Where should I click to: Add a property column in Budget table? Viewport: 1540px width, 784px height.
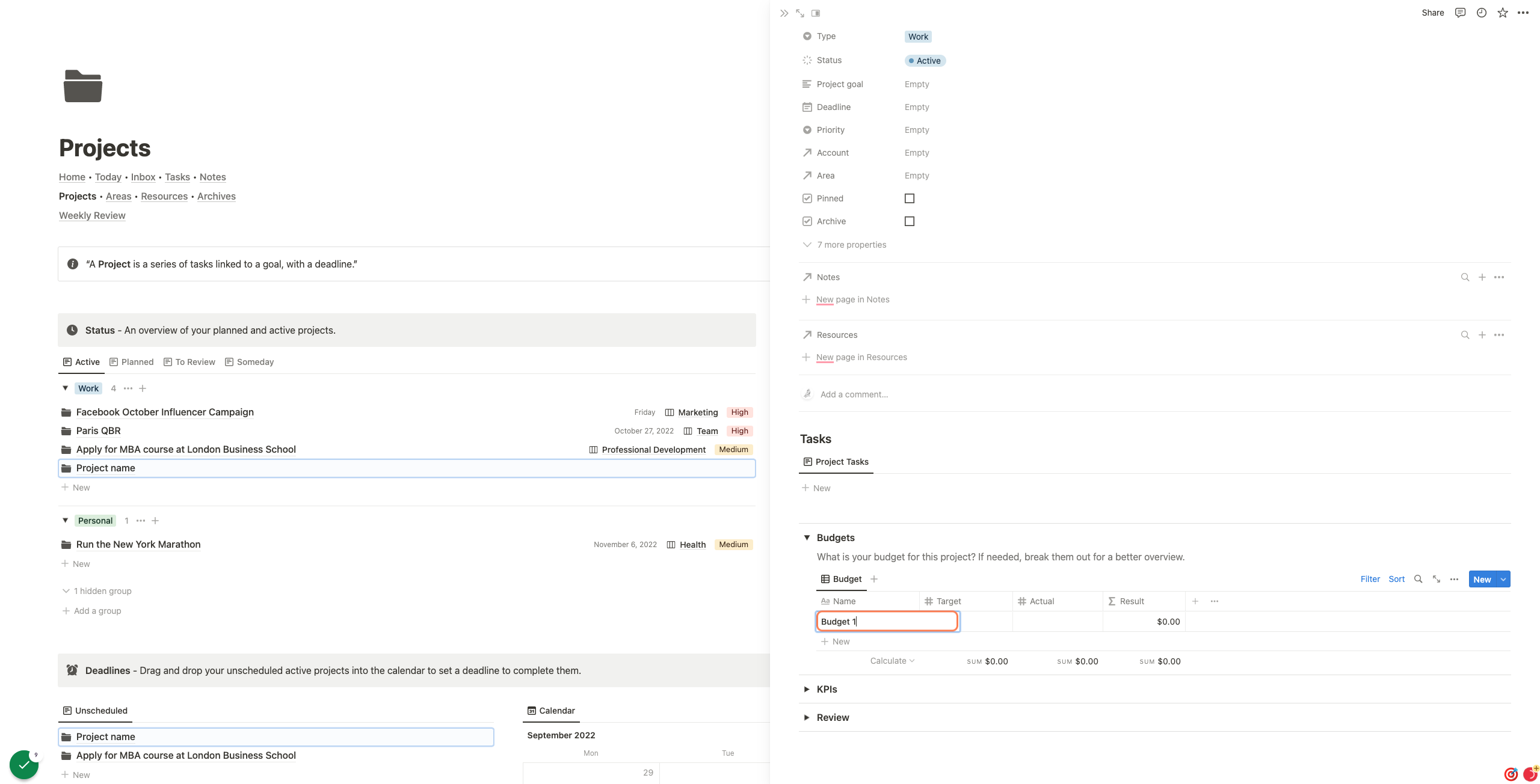pyautogui.click(x=1195, y=601)
